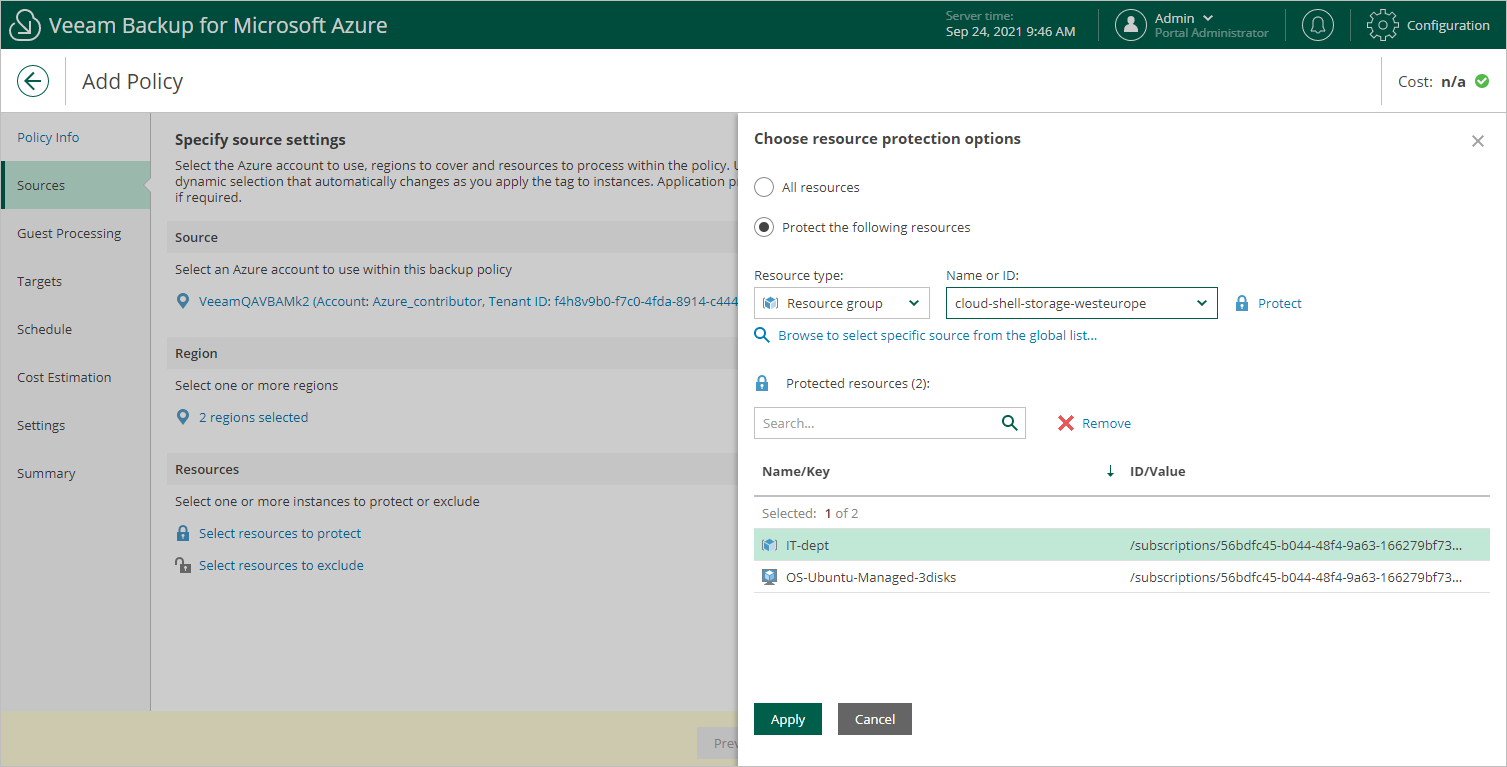Select the IT-dept row
1507x767 pixels.
pos(1122,545)
